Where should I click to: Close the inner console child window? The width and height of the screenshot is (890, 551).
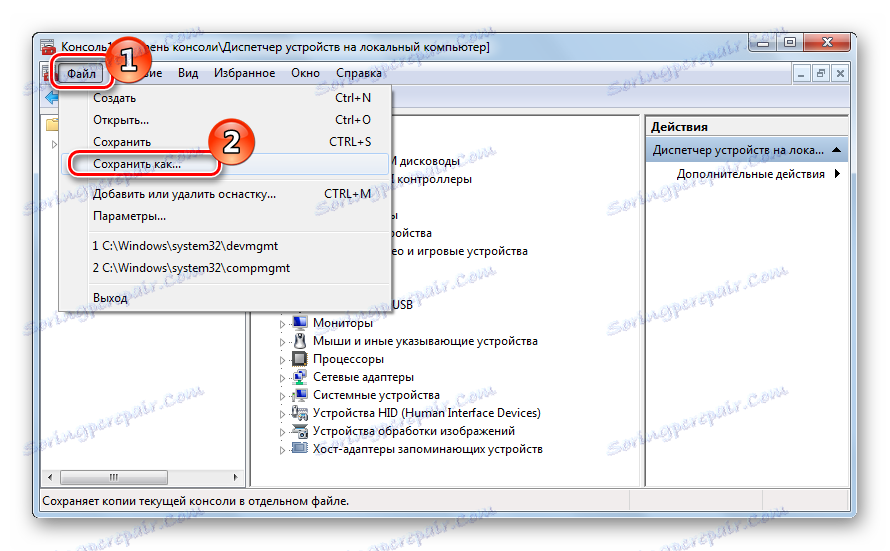point(841,73)
